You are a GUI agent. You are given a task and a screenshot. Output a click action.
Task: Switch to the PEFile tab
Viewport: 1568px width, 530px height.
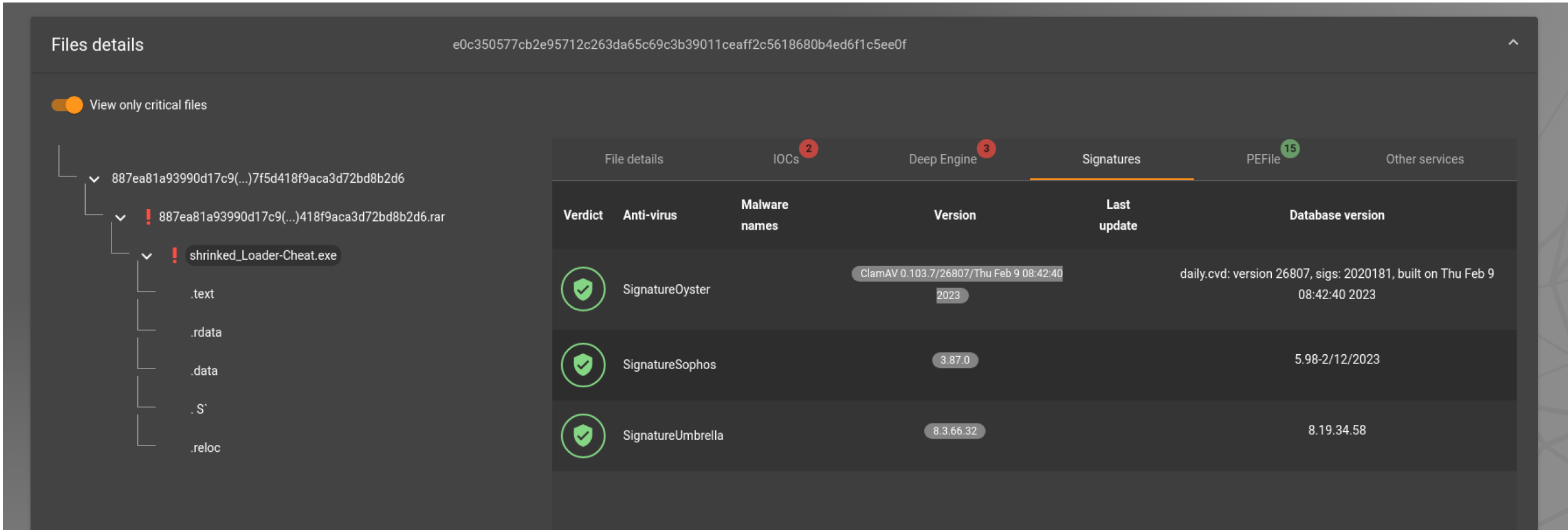(1263, 159)
